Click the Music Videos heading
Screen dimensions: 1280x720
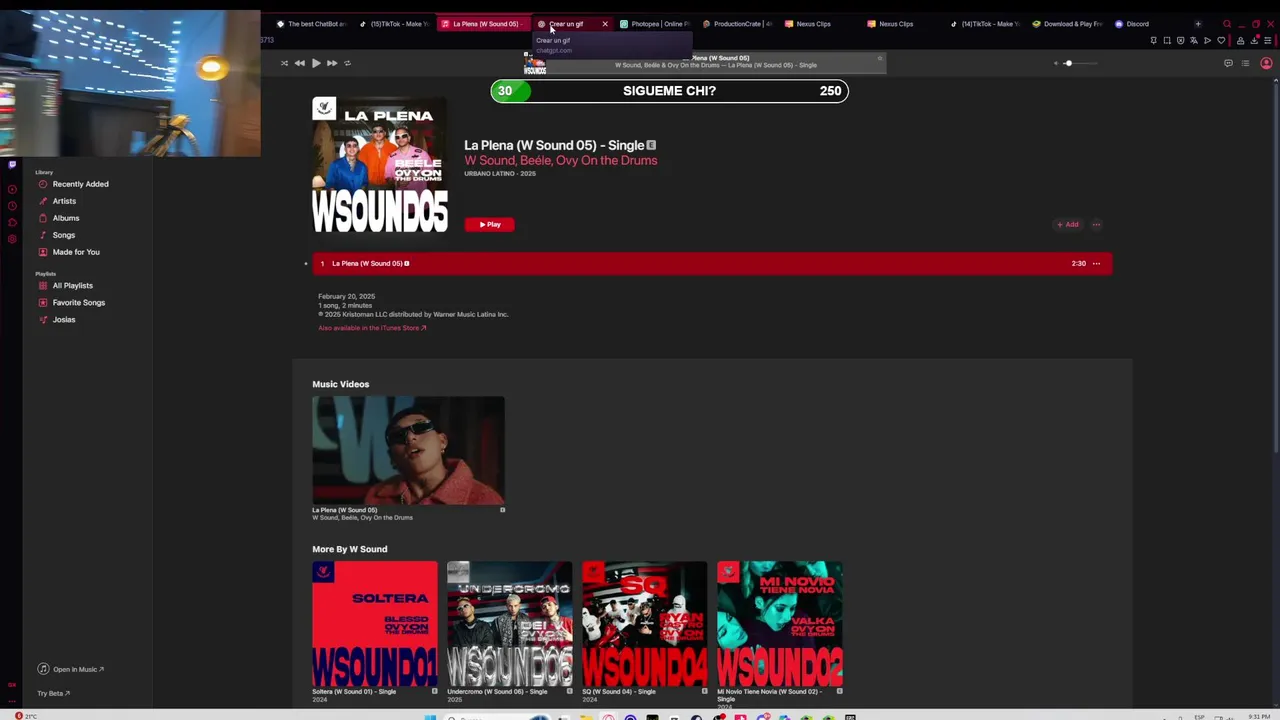[340, 384]
